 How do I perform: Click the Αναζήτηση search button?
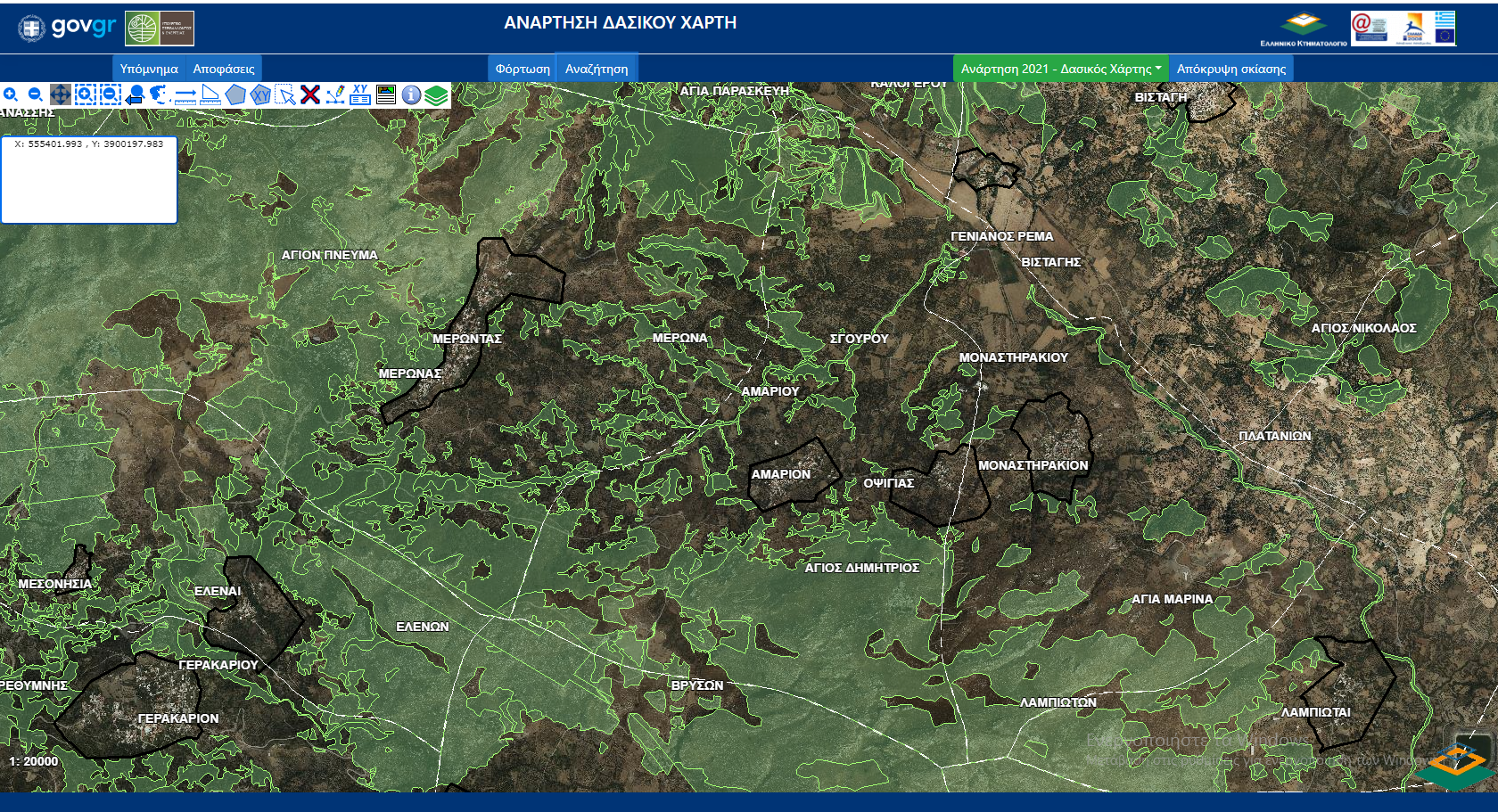[597, 69]
